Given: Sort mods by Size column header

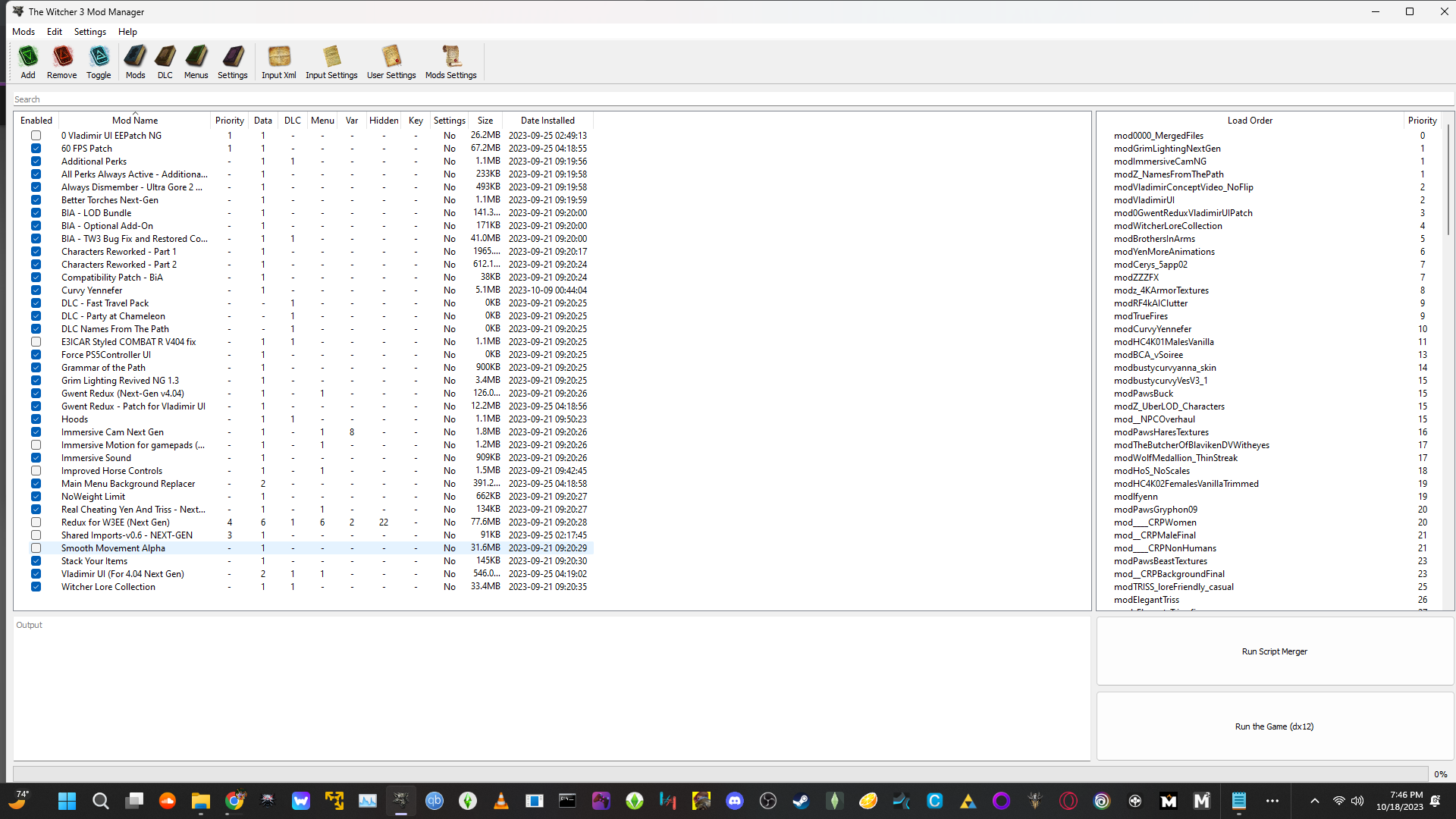Looking at the screenshot, I should [x=485, y=121].
